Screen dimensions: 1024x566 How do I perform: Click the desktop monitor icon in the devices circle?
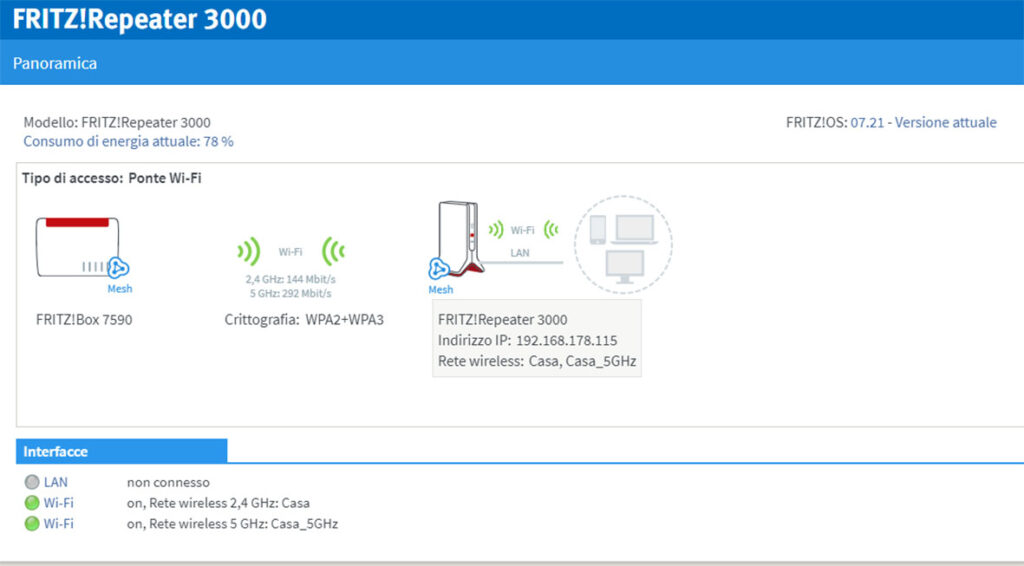tap(626, 266)
